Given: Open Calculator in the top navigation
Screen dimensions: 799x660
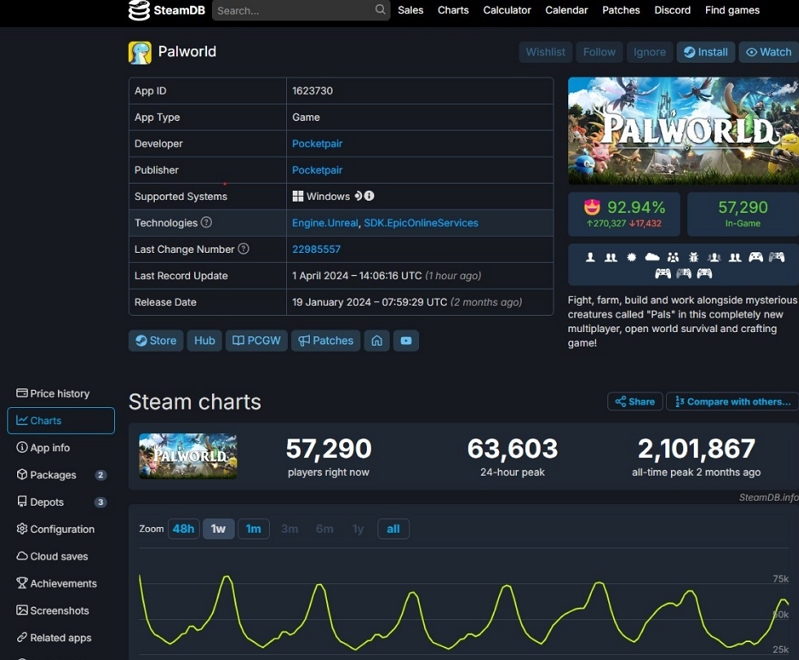Looking at the screenshot, I should [507, 10].
